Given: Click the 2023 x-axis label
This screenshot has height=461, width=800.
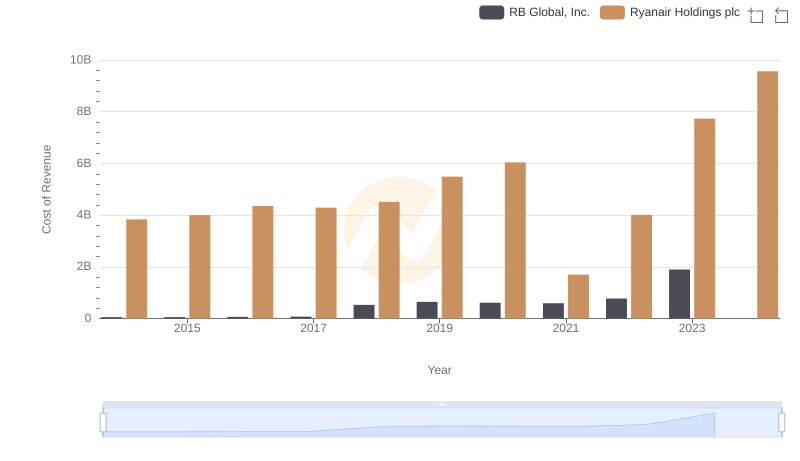Looking at the screenshot, I should click(x=692, y=328).
